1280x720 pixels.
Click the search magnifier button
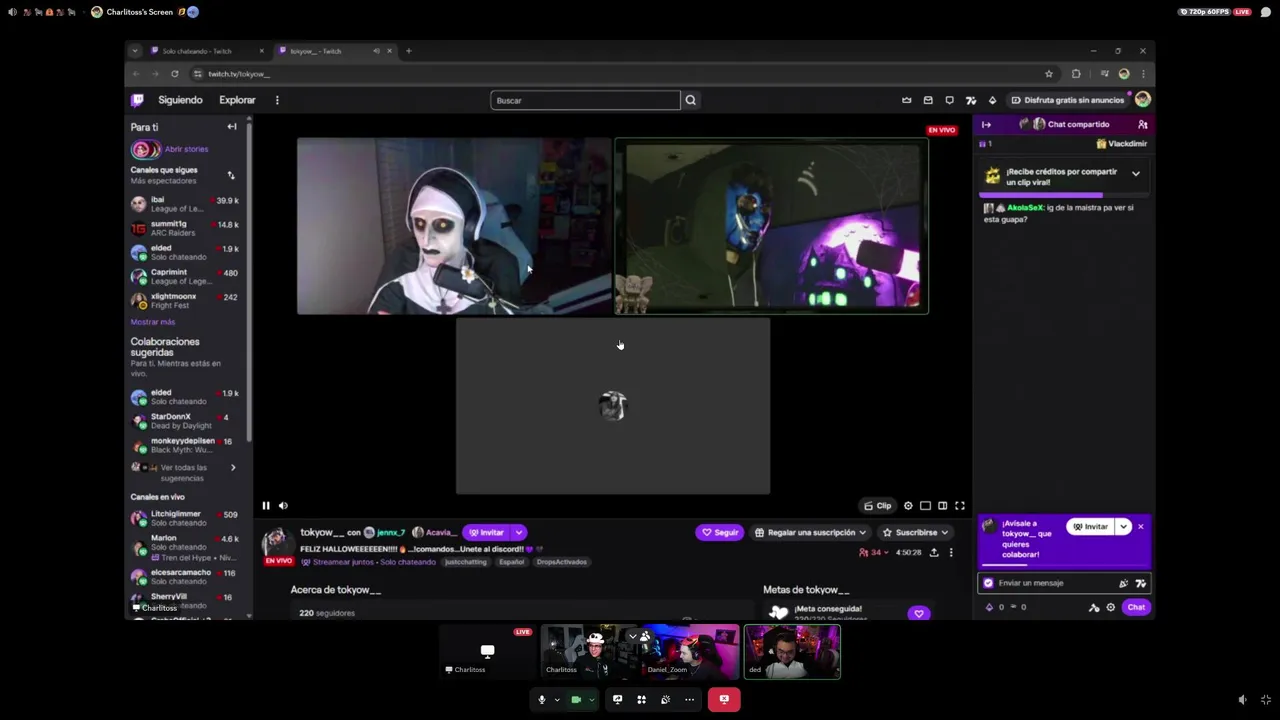click(x=690, y=100)
